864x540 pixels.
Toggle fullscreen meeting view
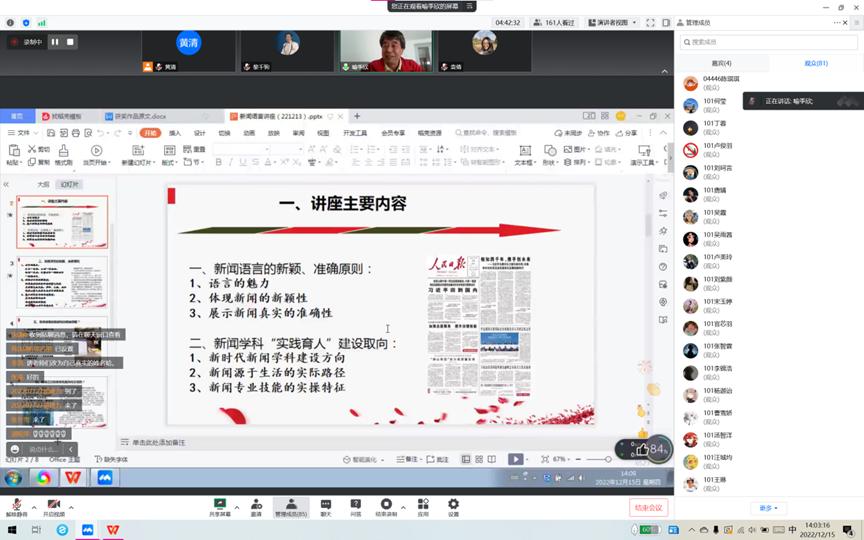[650, 22]
